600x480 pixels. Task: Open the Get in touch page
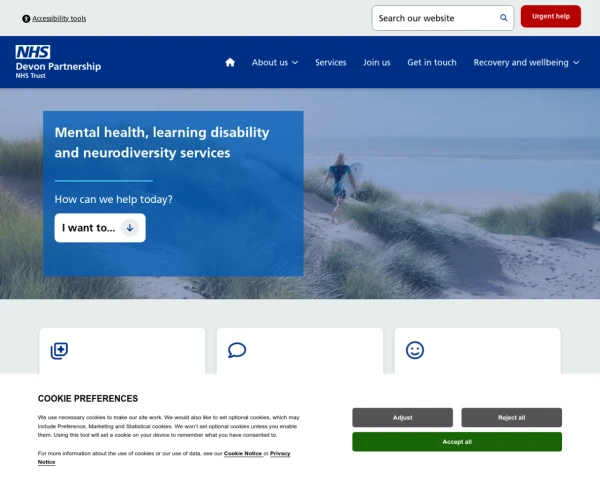(x=432, y=62)
